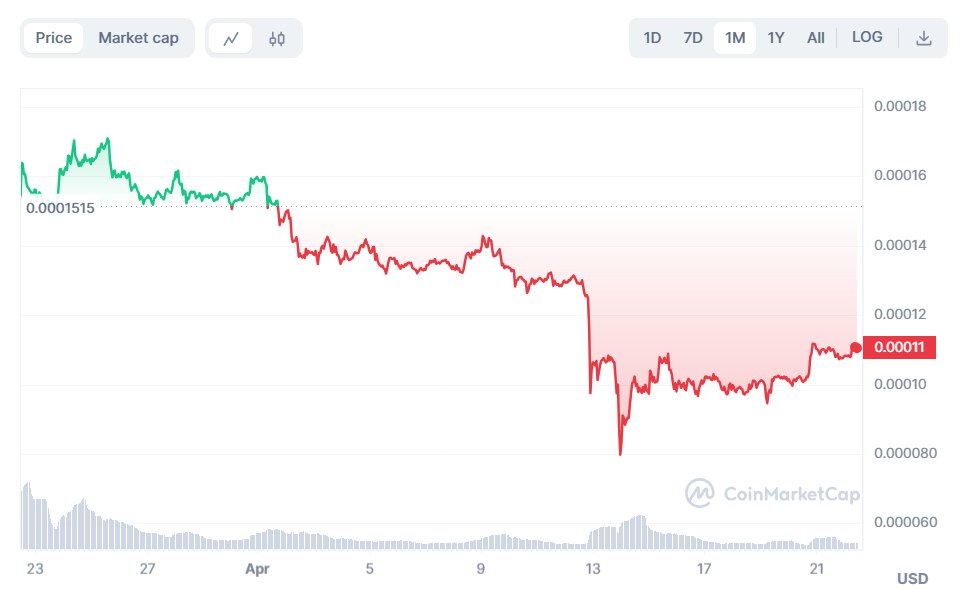Image resolution: width=975 pixels, height=609 pixels.
Task: Switch to line chart view
Action: (x=231, y=39)
